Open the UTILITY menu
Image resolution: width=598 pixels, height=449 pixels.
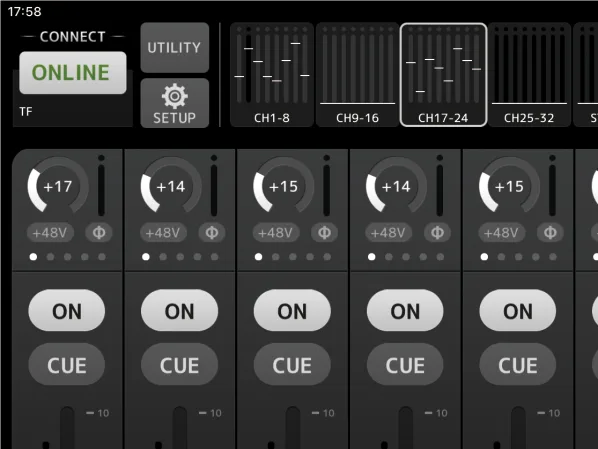pos(175,48)
